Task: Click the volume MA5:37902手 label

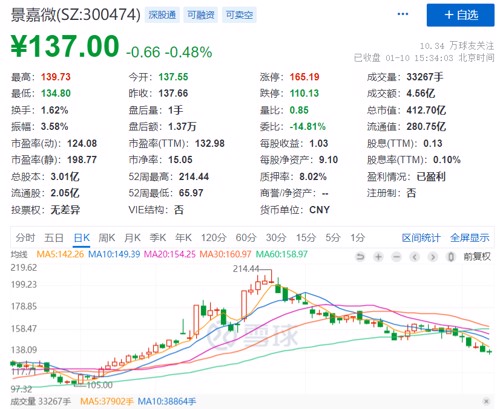Action: [x=107, y=402]
